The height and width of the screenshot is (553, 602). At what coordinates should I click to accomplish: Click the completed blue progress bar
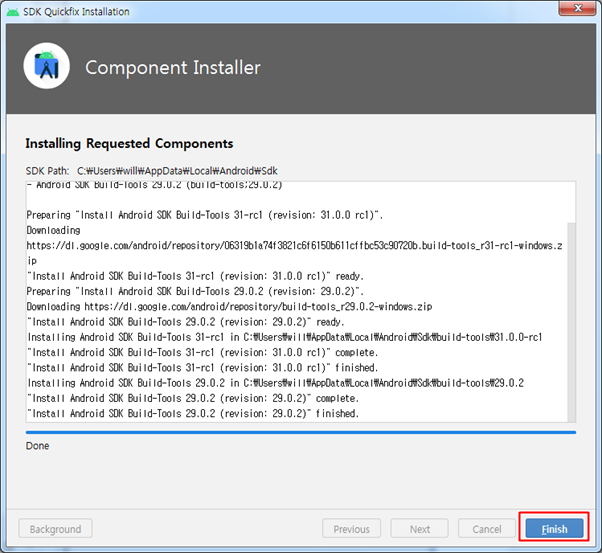301,432
